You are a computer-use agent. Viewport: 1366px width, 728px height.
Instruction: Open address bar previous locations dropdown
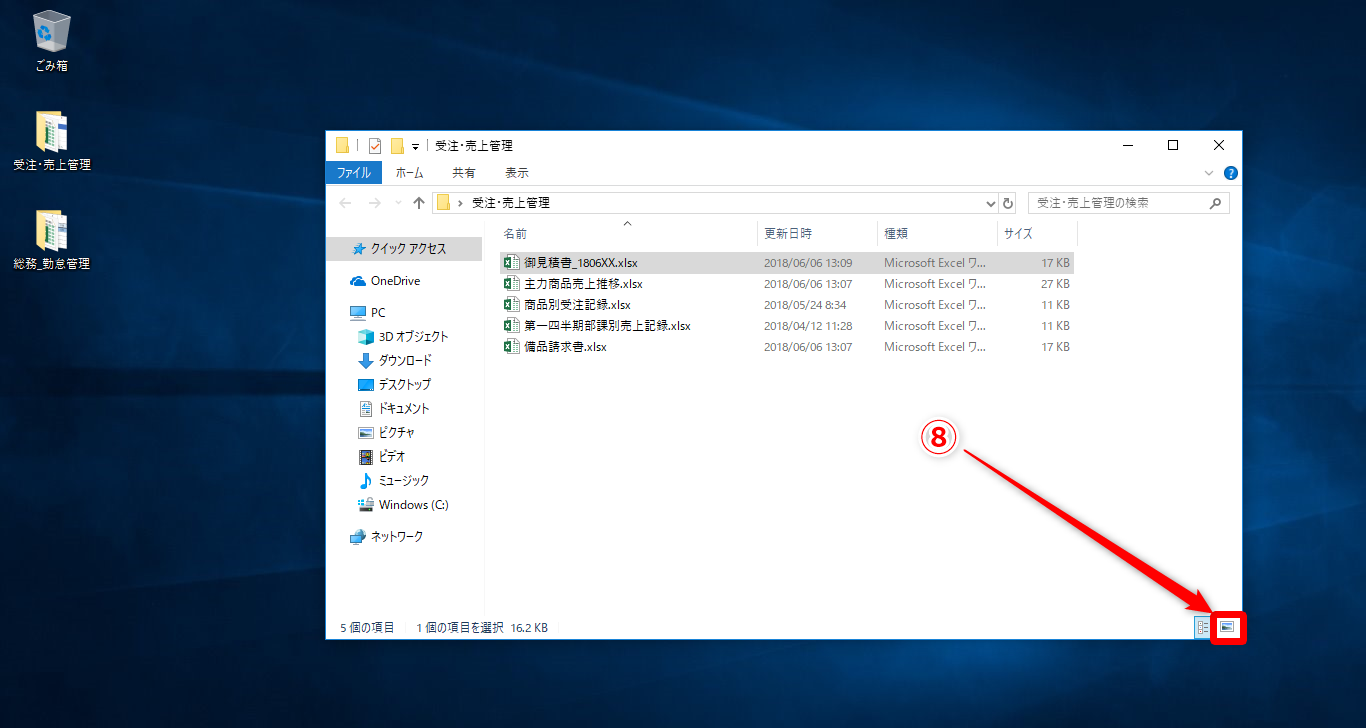990,203
